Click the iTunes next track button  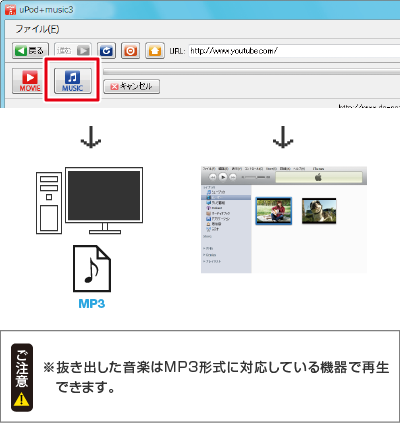pos(233,177)
